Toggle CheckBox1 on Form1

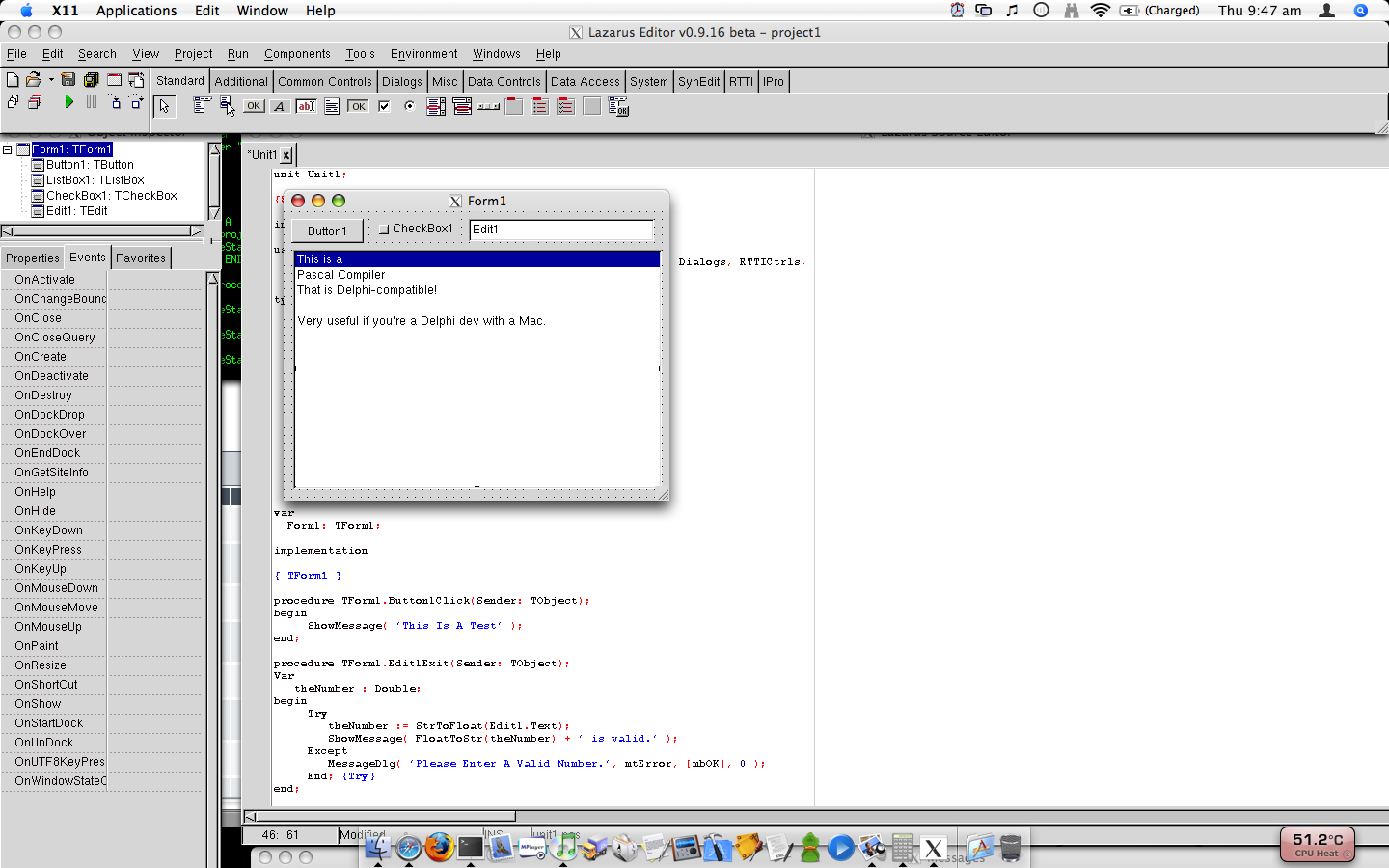384,230
